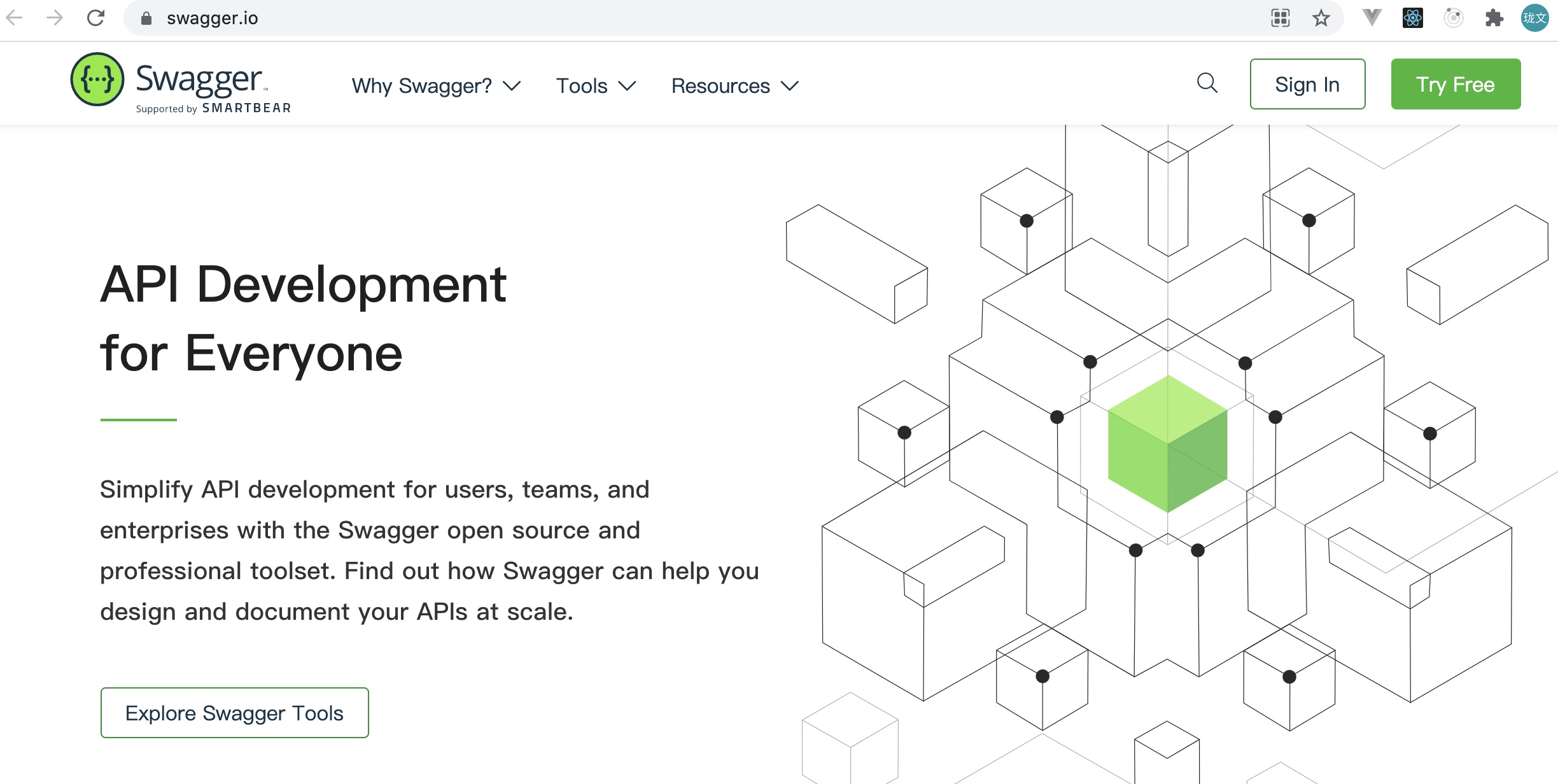Click the search magnifier icon
The height and width of the screenshot is (784, 1558).
1207,83
